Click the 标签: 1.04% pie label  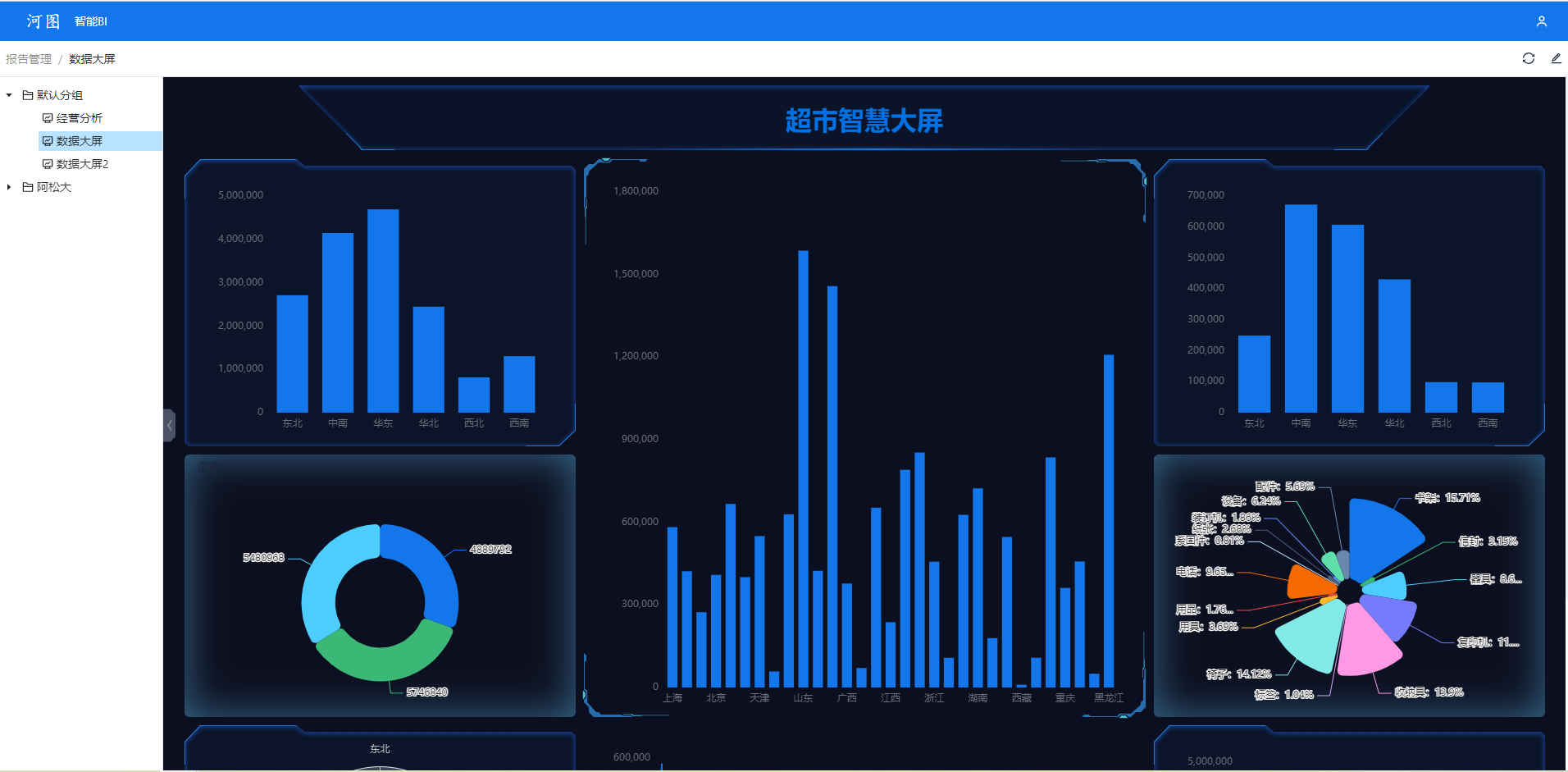pos(1283,695)
